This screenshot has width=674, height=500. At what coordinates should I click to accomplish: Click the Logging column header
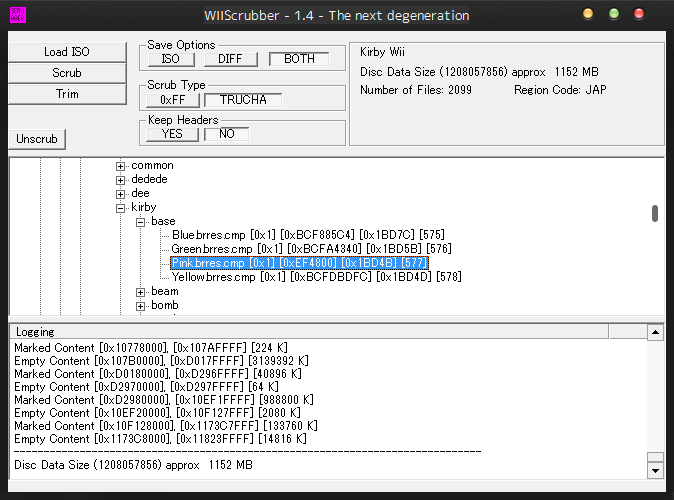coord(309,332)
